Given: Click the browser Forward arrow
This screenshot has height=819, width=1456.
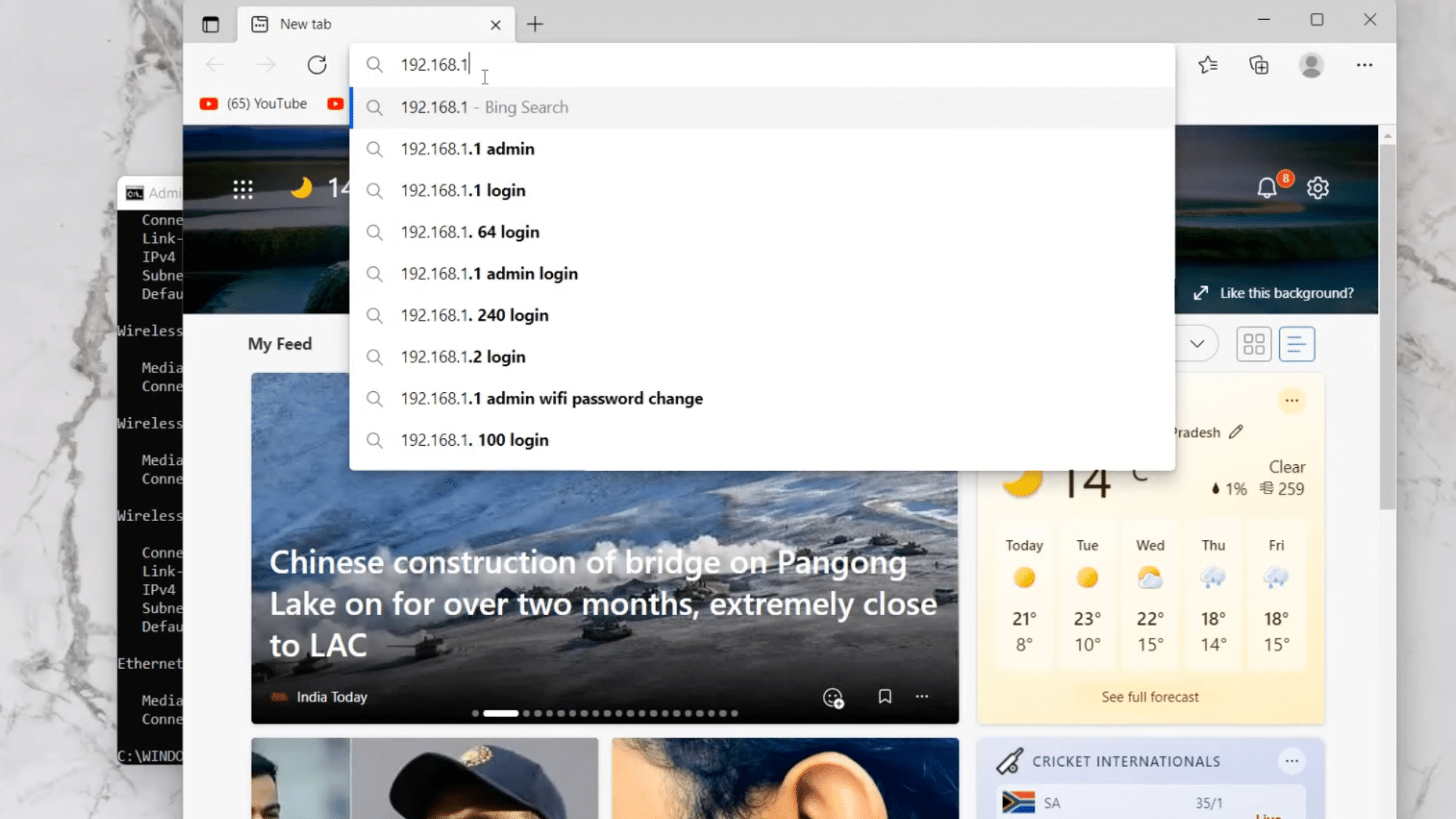Looking at the screenshot, I should [x=266, y=65].
